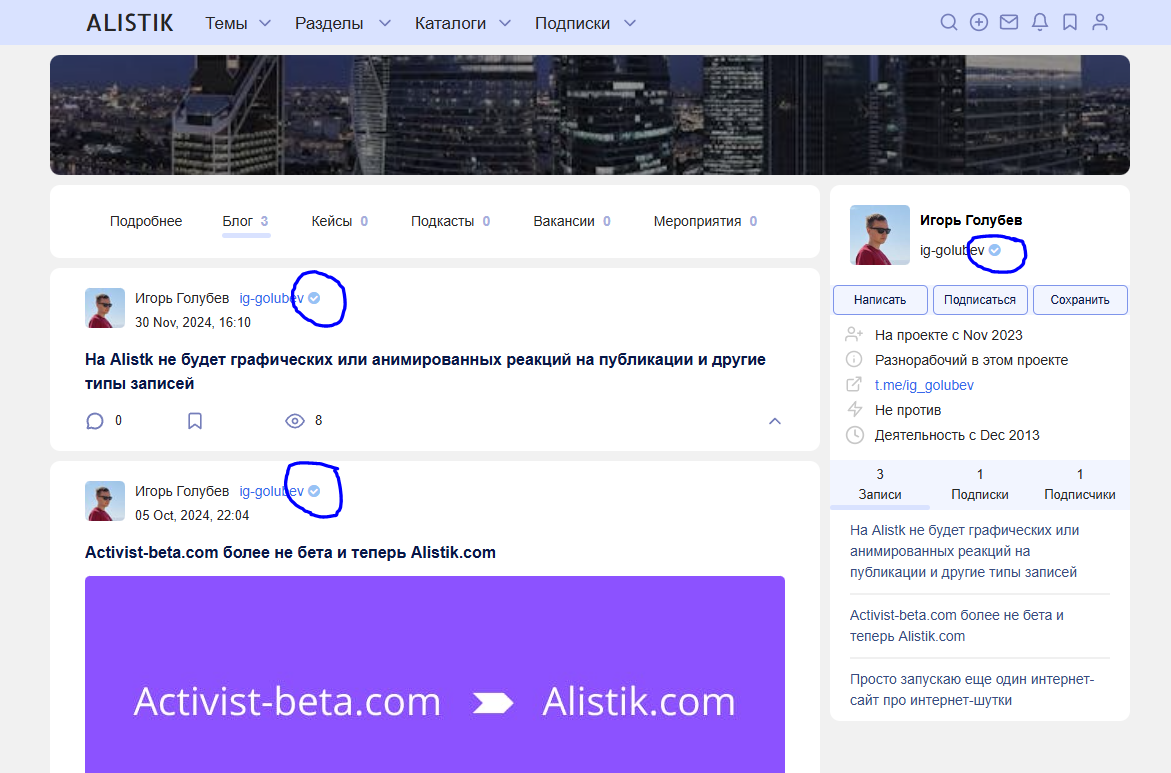Switch to the Подробнее tab
Screen dimensions: 1171x773
pos(146,221)
